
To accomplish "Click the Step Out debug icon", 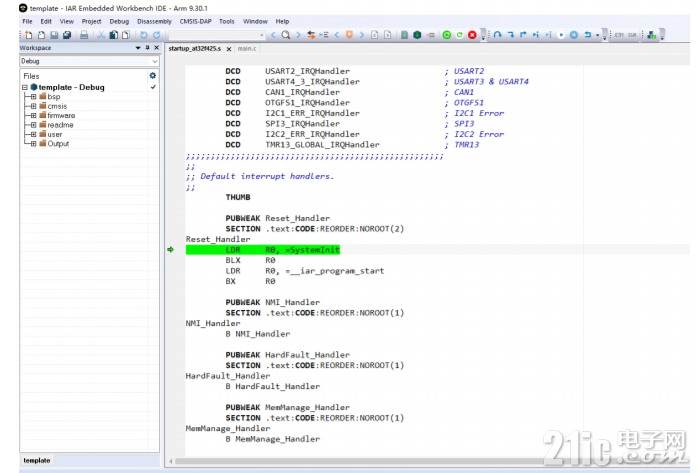I will pos(523,35).
